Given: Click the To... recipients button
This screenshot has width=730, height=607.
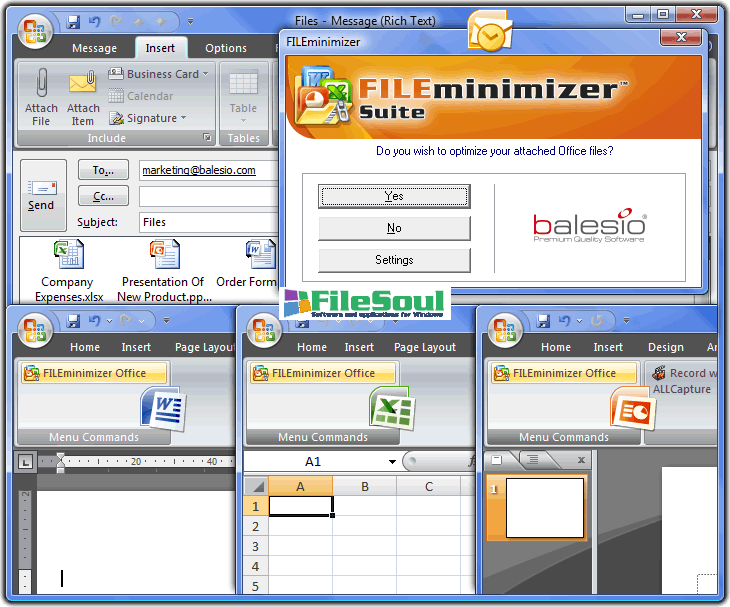Looking at the screenshot, I should pyautogui.click(x=104, y=171).
